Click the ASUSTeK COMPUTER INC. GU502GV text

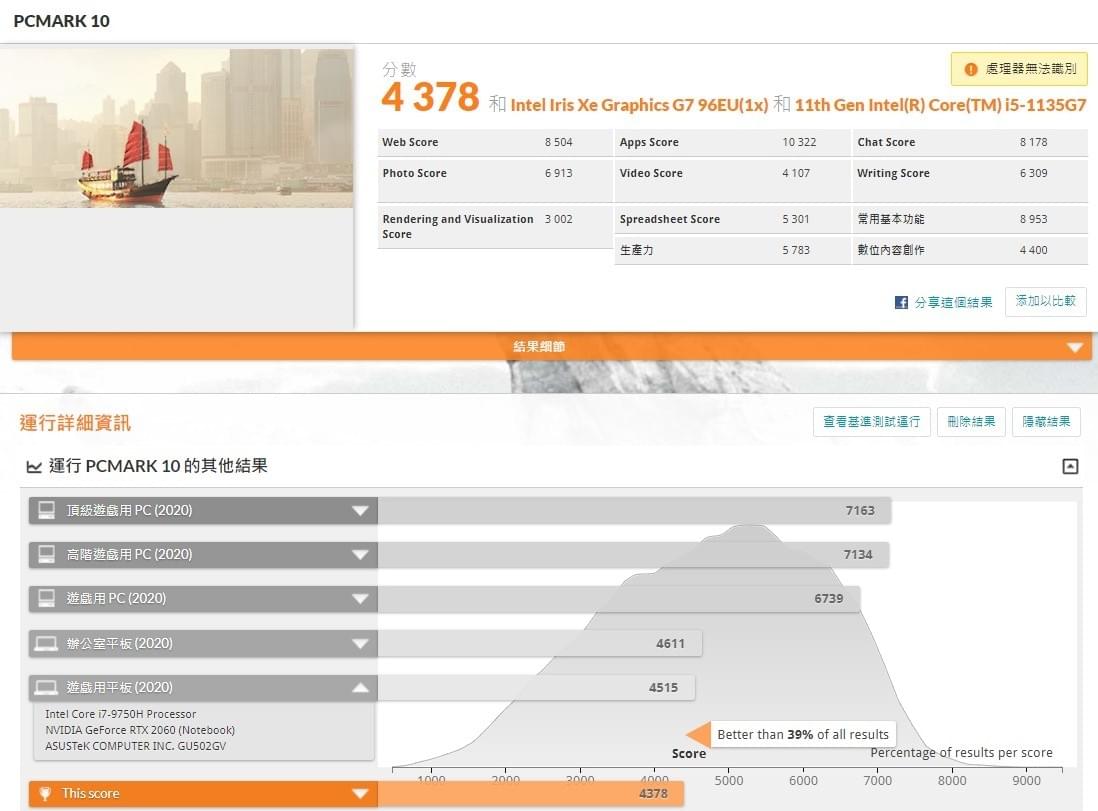(x=136, y=747)
